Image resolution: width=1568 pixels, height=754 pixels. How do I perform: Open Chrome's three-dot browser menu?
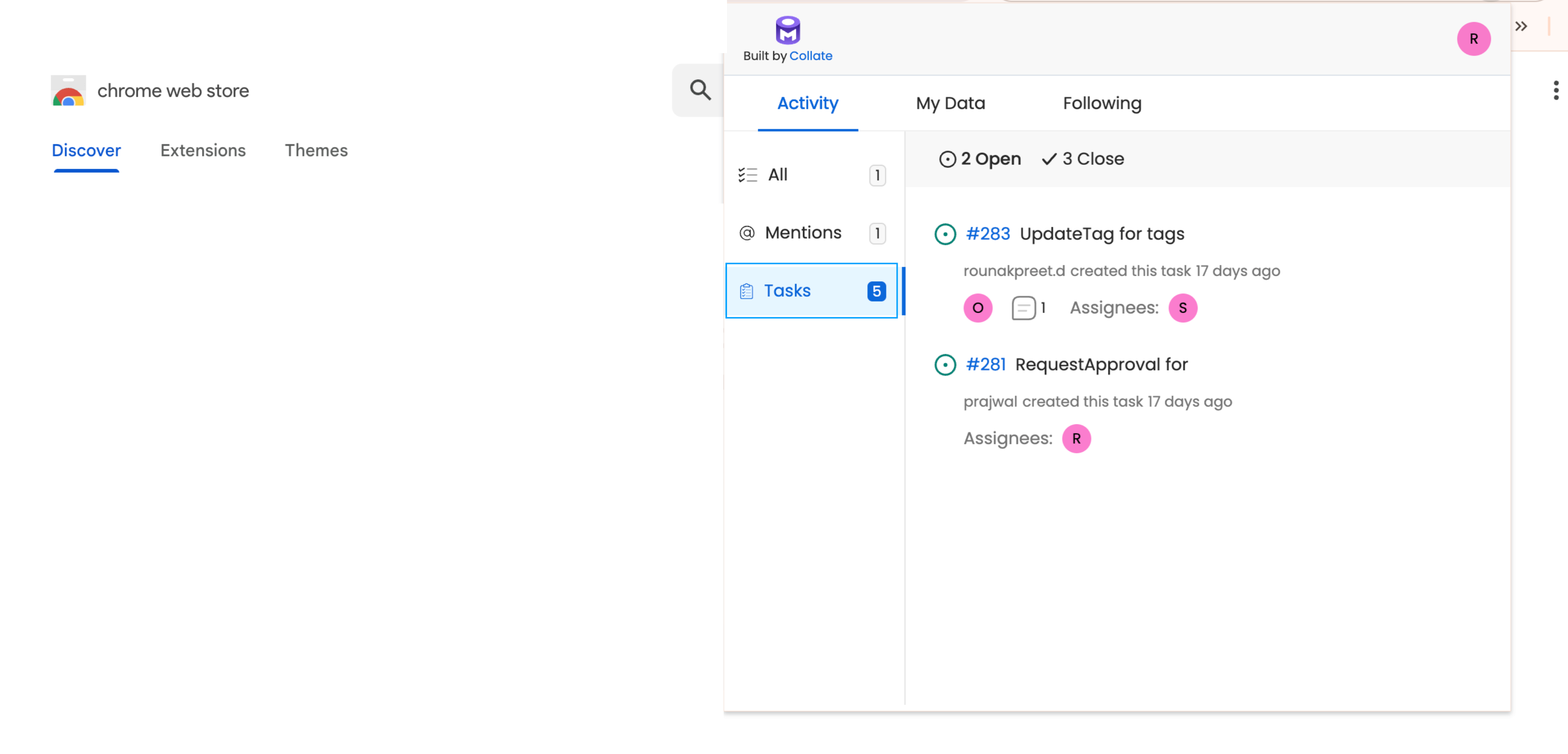pos(1556,90)
